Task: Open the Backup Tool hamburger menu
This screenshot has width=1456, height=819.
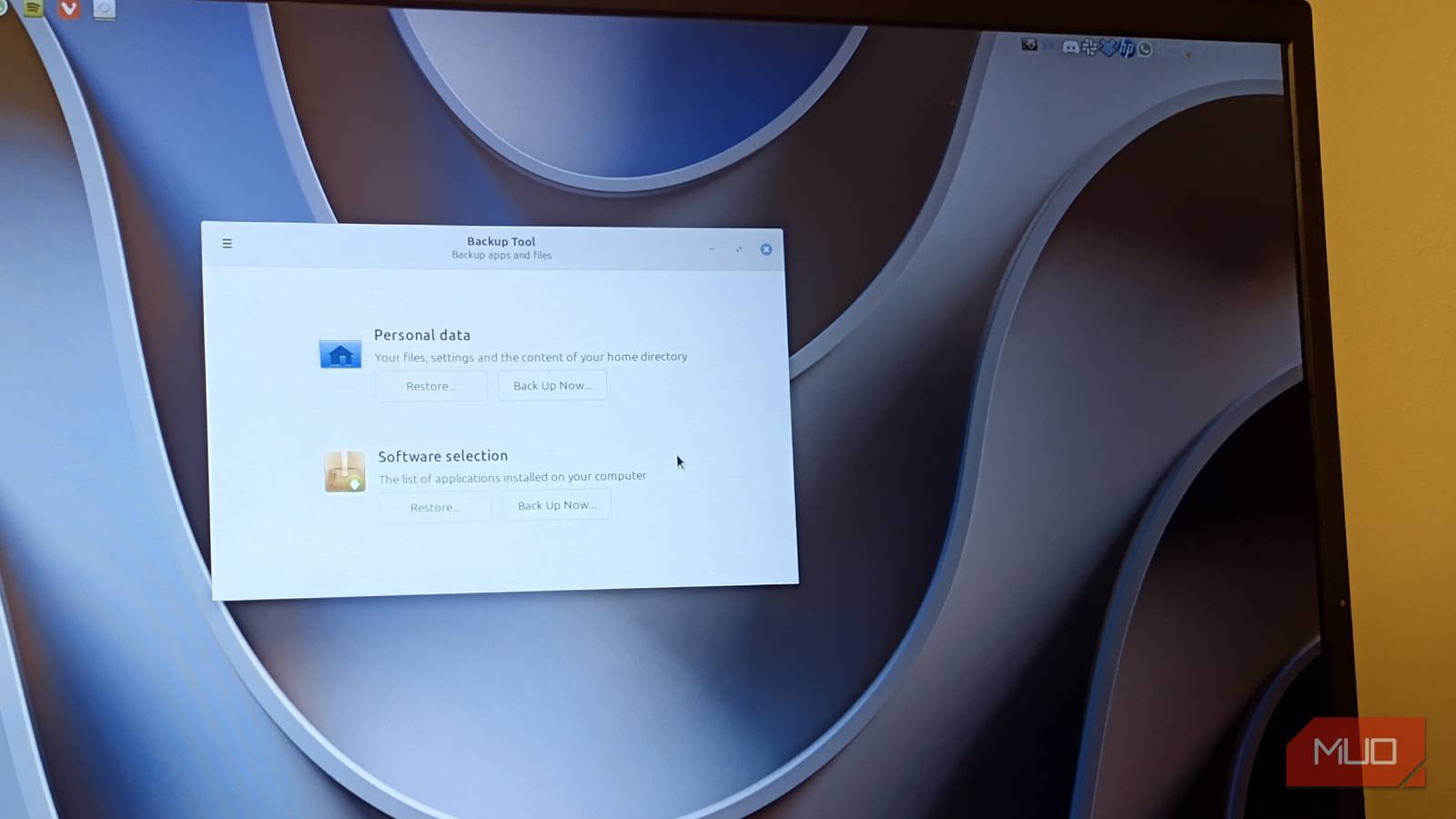Action: pos(227,243)
